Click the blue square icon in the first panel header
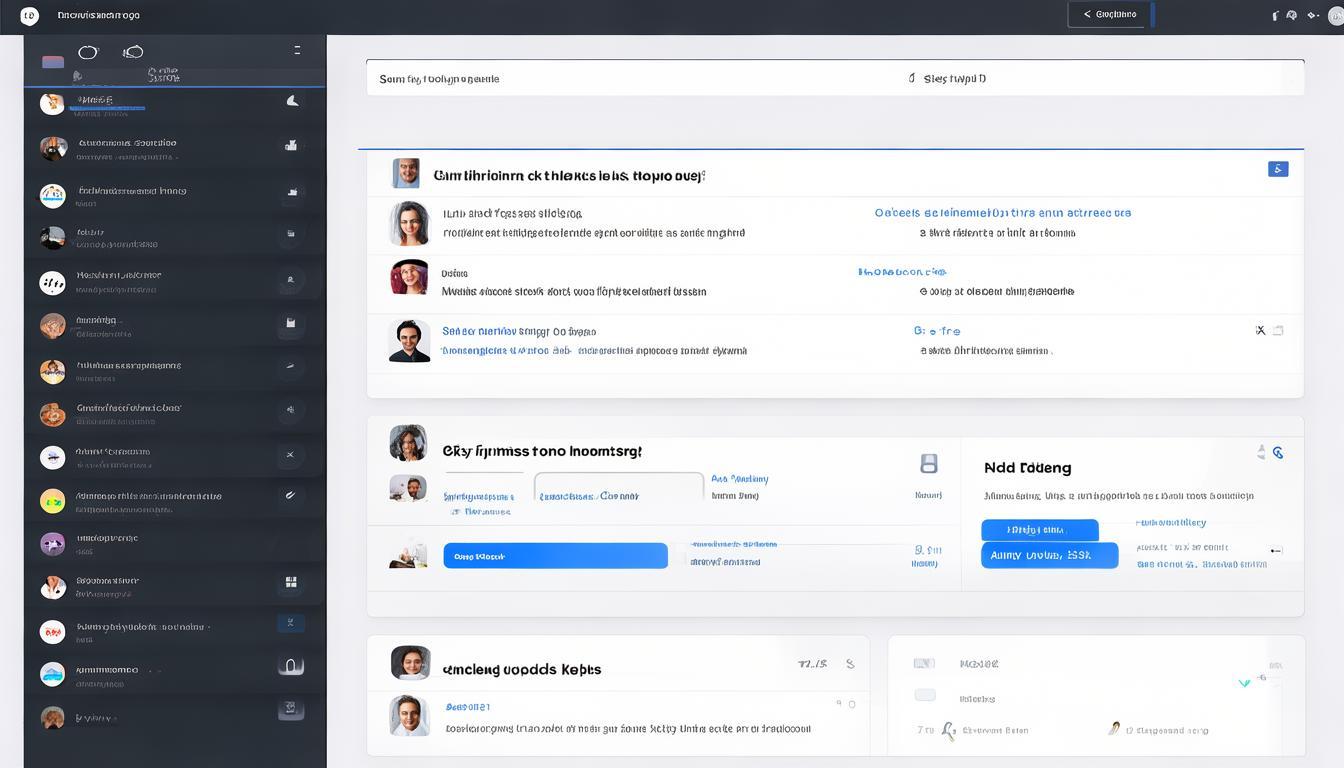This screenshot has width=1344, height=768. [x=1277, y=169]
